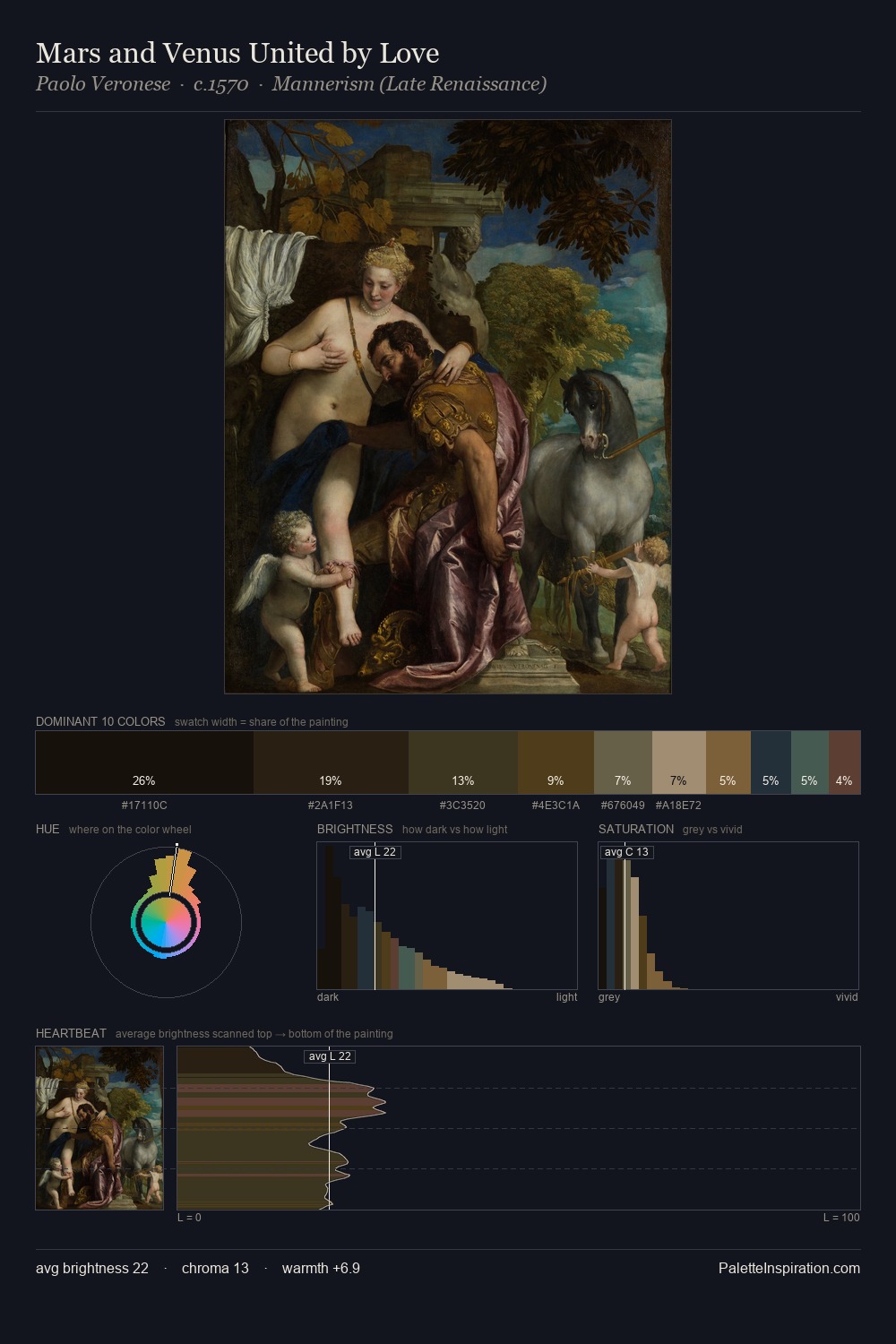896x1344 pixels.
Task: Click the 'BRIGHTNESS' section heading
Action: pyautogui.click(x=355, y=829)
